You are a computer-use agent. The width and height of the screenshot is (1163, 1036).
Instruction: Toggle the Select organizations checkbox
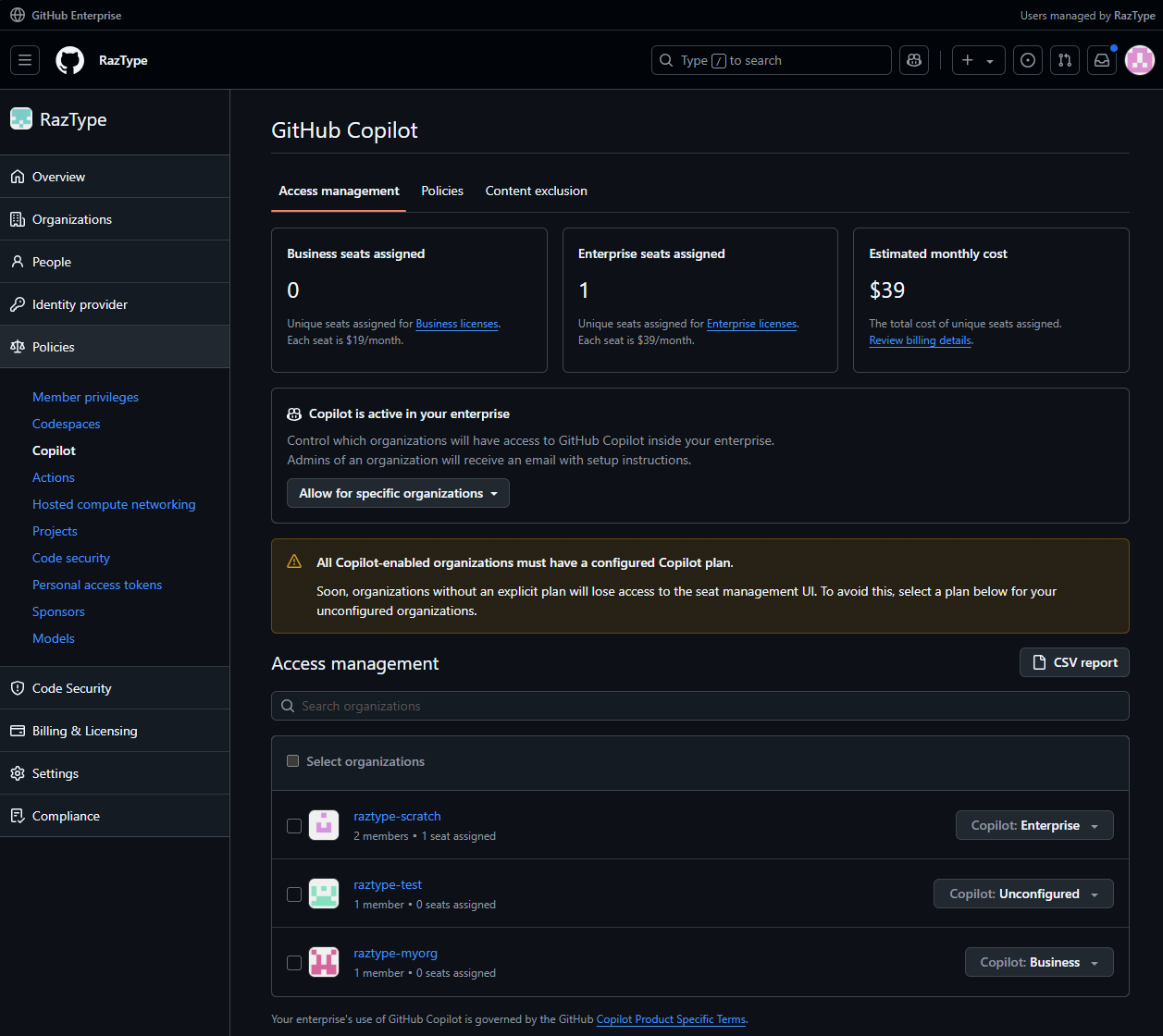[x=293, y=761]
